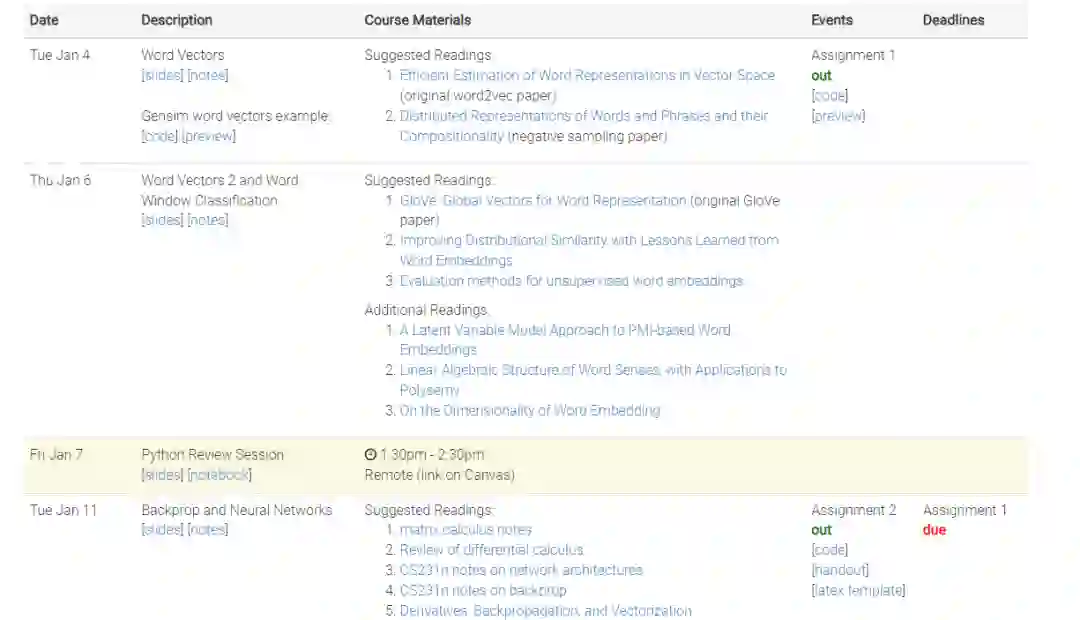Open the Python Review Session slides

[162, 475]
